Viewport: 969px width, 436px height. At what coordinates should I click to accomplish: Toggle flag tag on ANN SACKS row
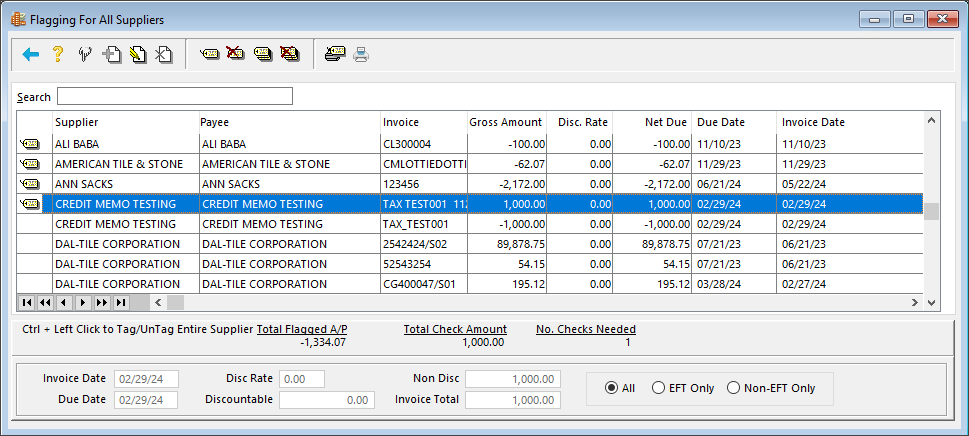pos(29,184)
